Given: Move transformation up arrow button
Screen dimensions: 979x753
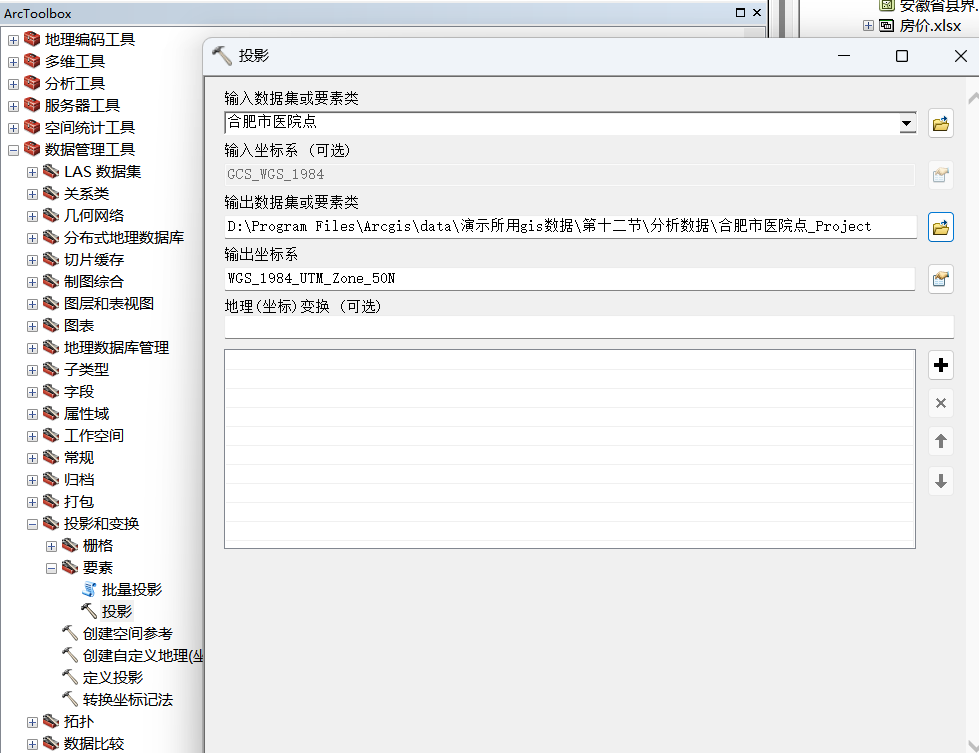Looking at the screenshot, I should [x=940, y=441].
